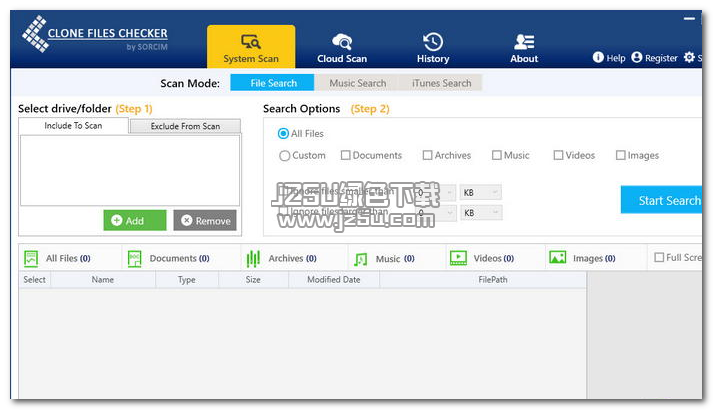Sort by the FilePath column header

coord(483,280)
